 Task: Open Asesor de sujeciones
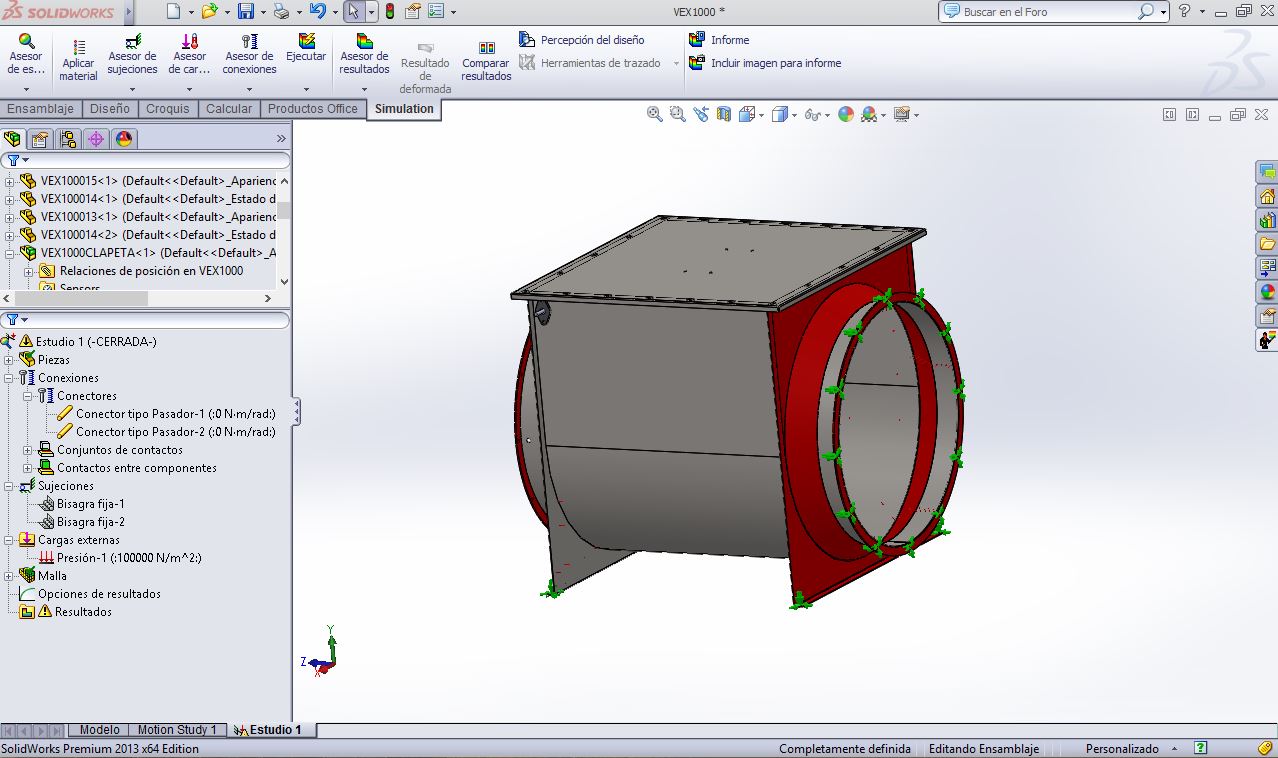(133, 55)
